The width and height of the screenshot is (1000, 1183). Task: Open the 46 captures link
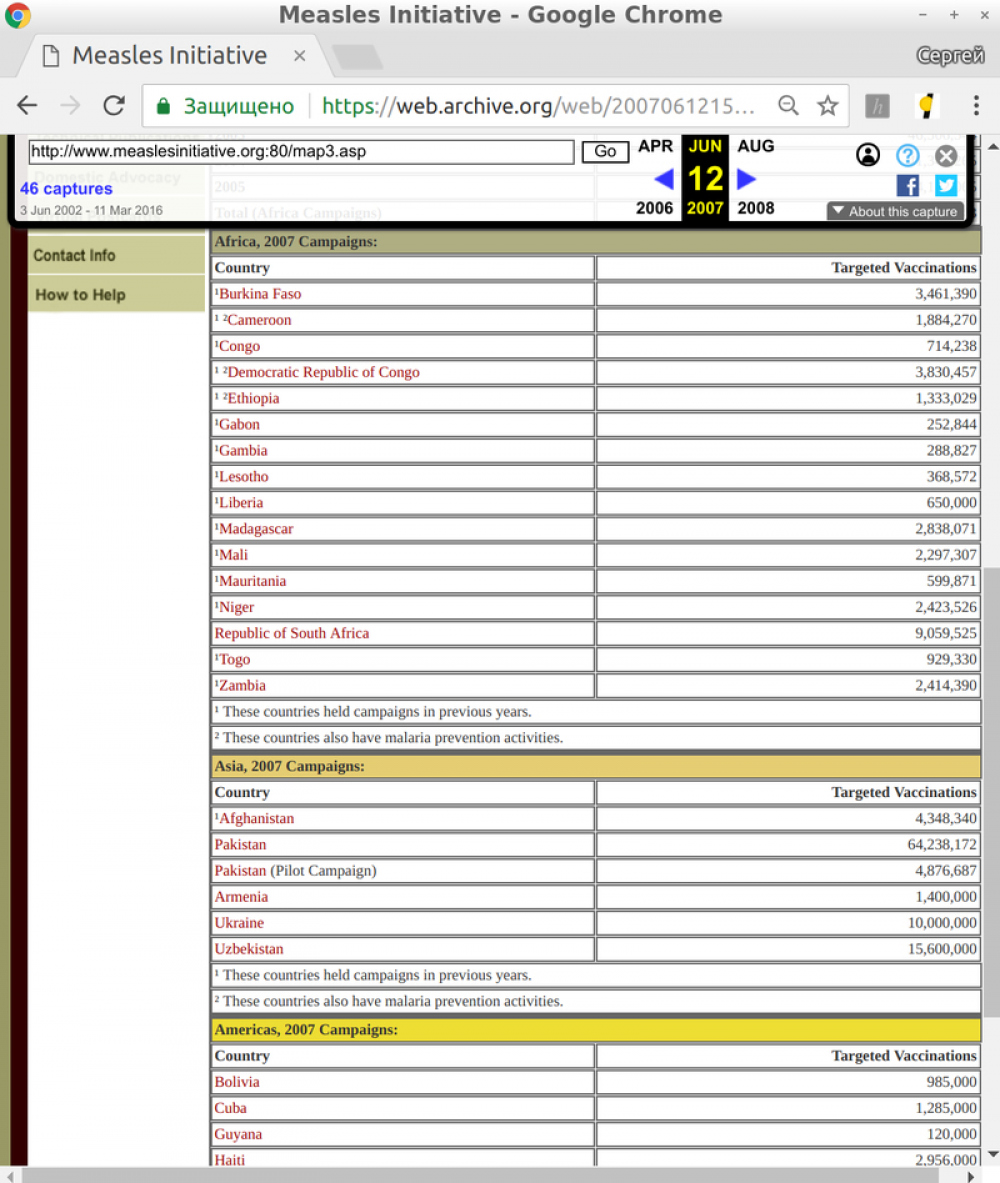coord(66,189)
